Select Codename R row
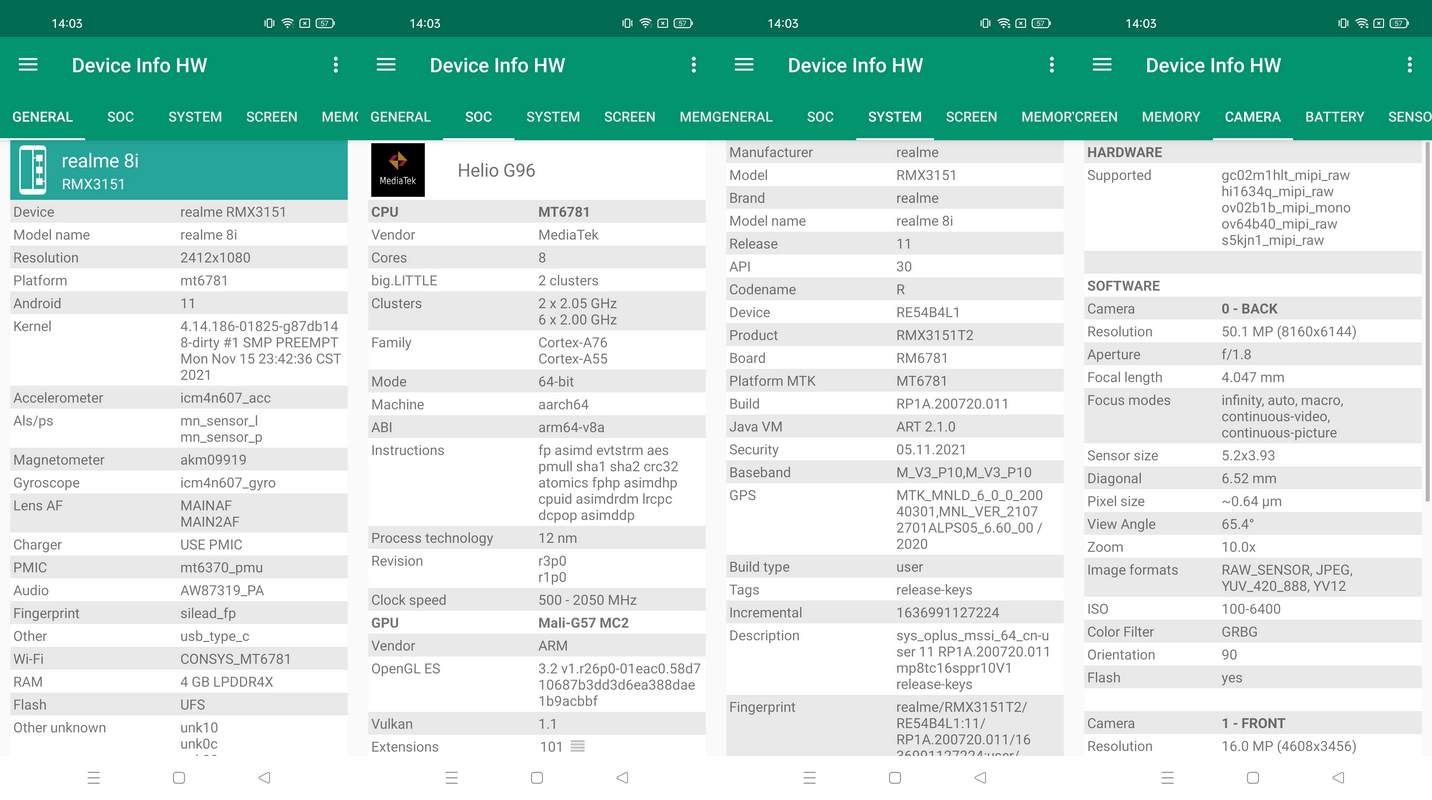 tap(895, 290)
